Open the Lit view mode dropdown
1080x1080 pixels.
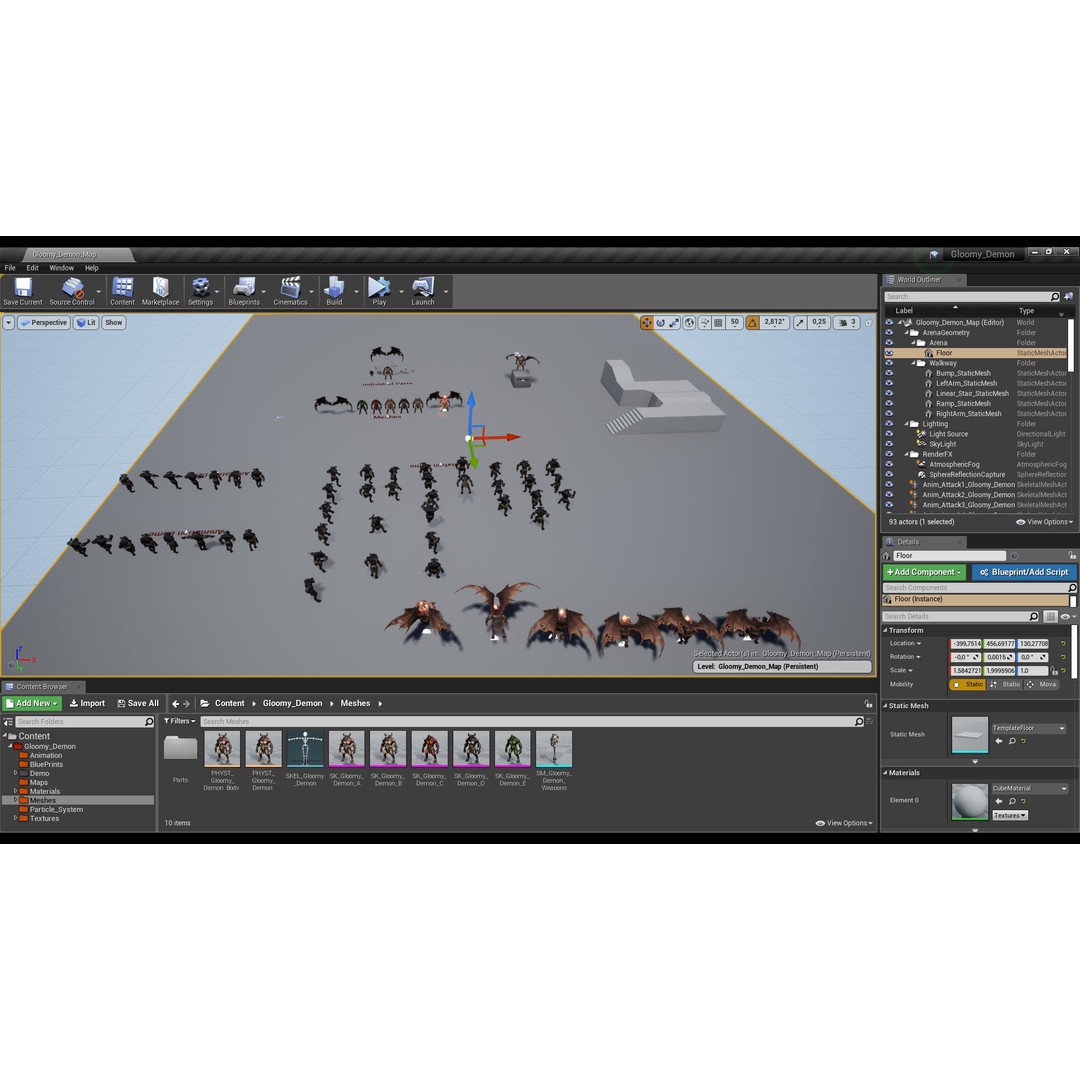click(x=86, y=322)
